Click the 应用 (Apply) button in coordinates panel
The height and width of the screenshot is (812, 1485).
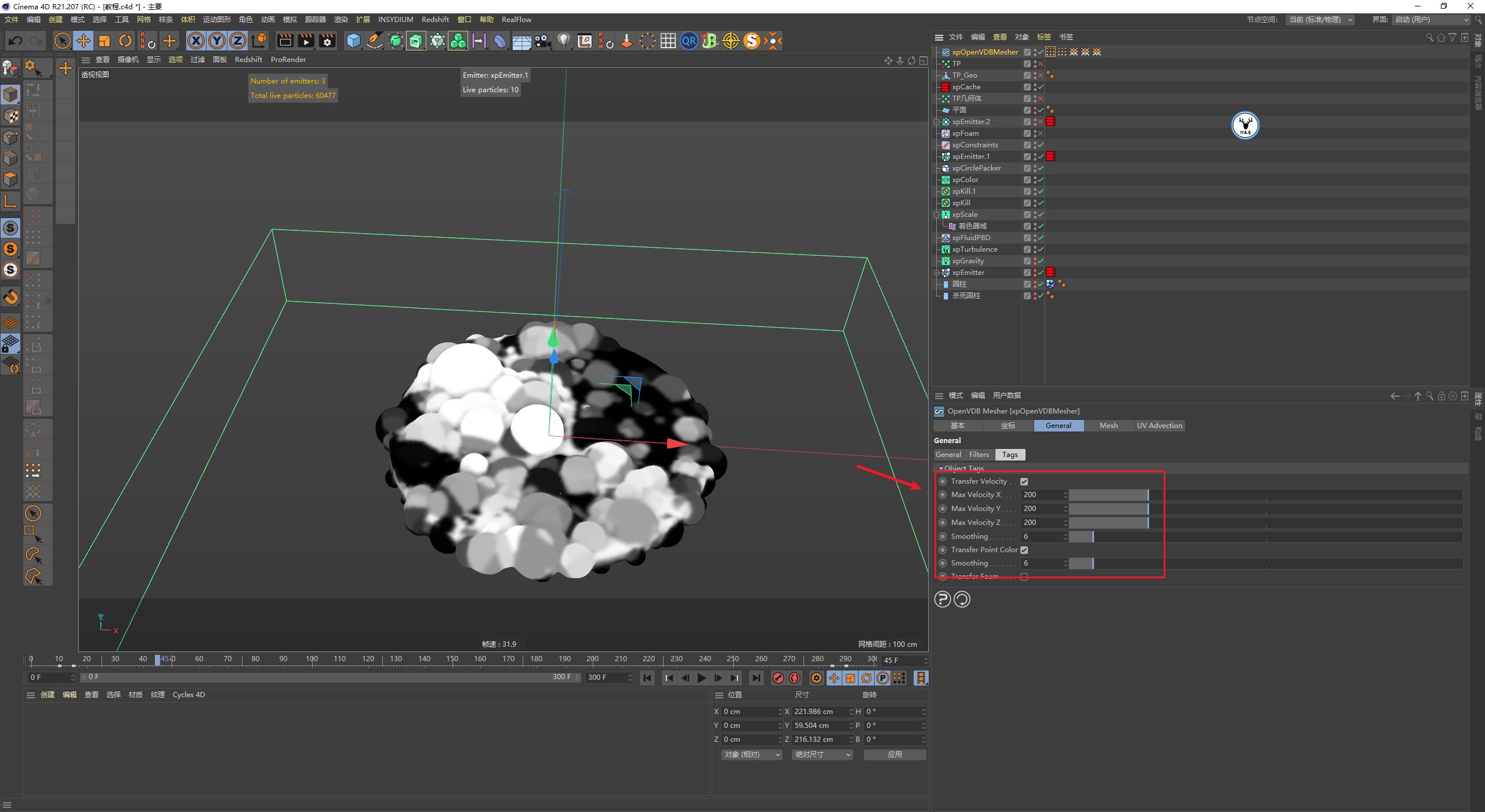(894, 754)
